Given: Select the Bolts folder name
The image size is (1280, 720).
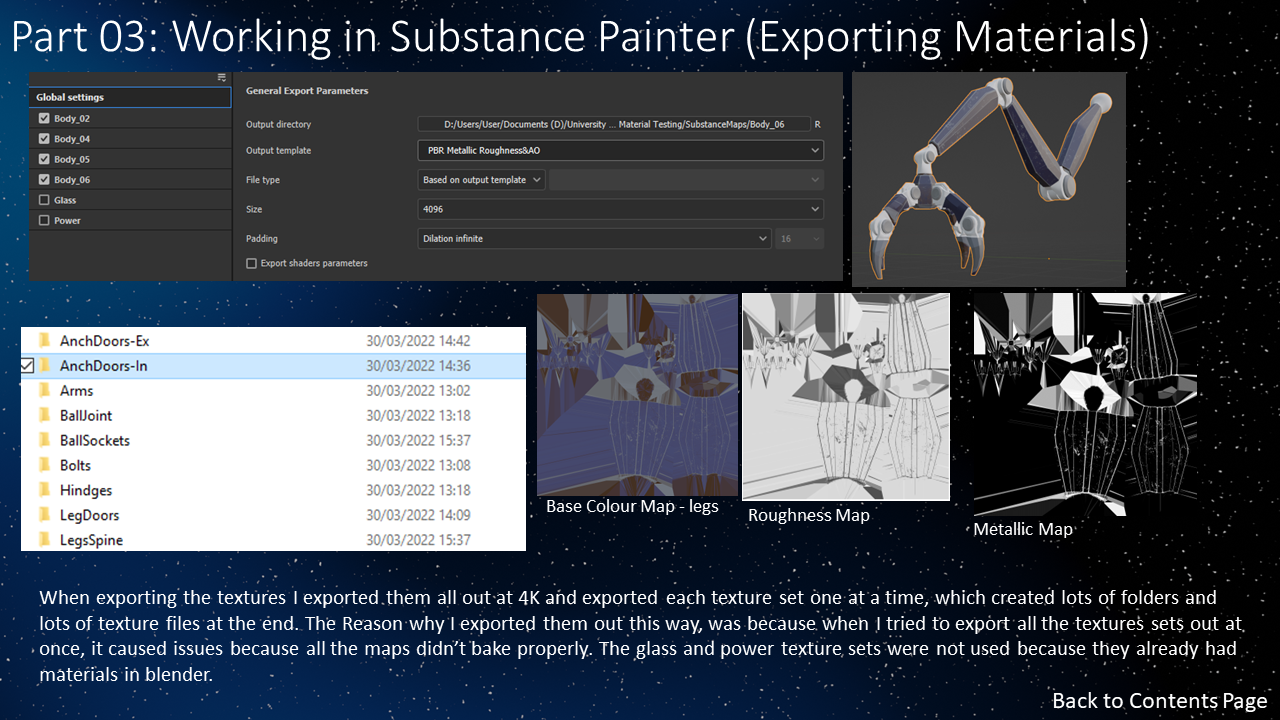Looking at the screenshot, I should 75,465.
